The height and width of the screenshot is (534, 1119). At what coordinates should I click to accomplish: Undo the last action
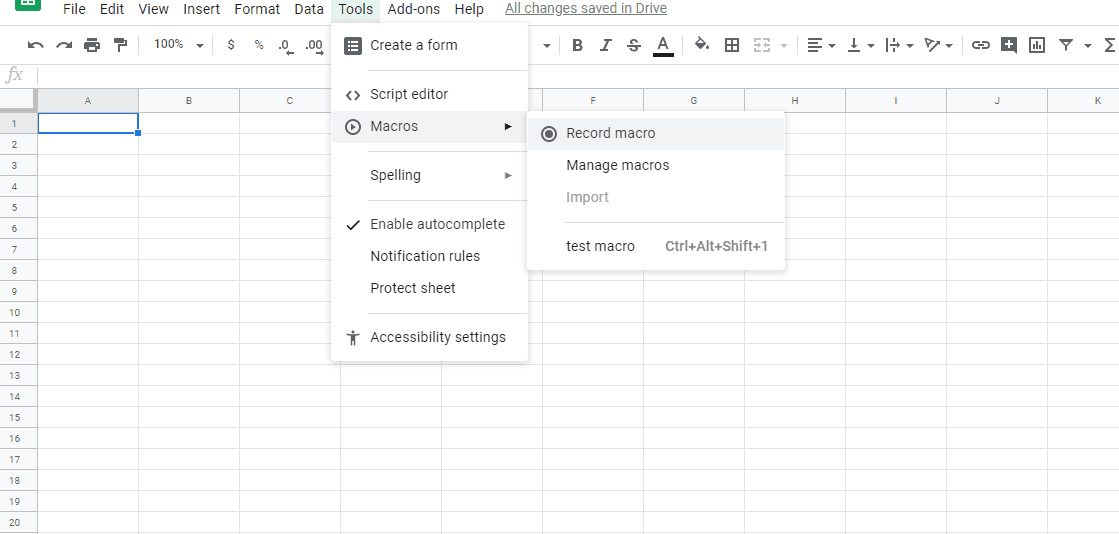pos(36,45)
